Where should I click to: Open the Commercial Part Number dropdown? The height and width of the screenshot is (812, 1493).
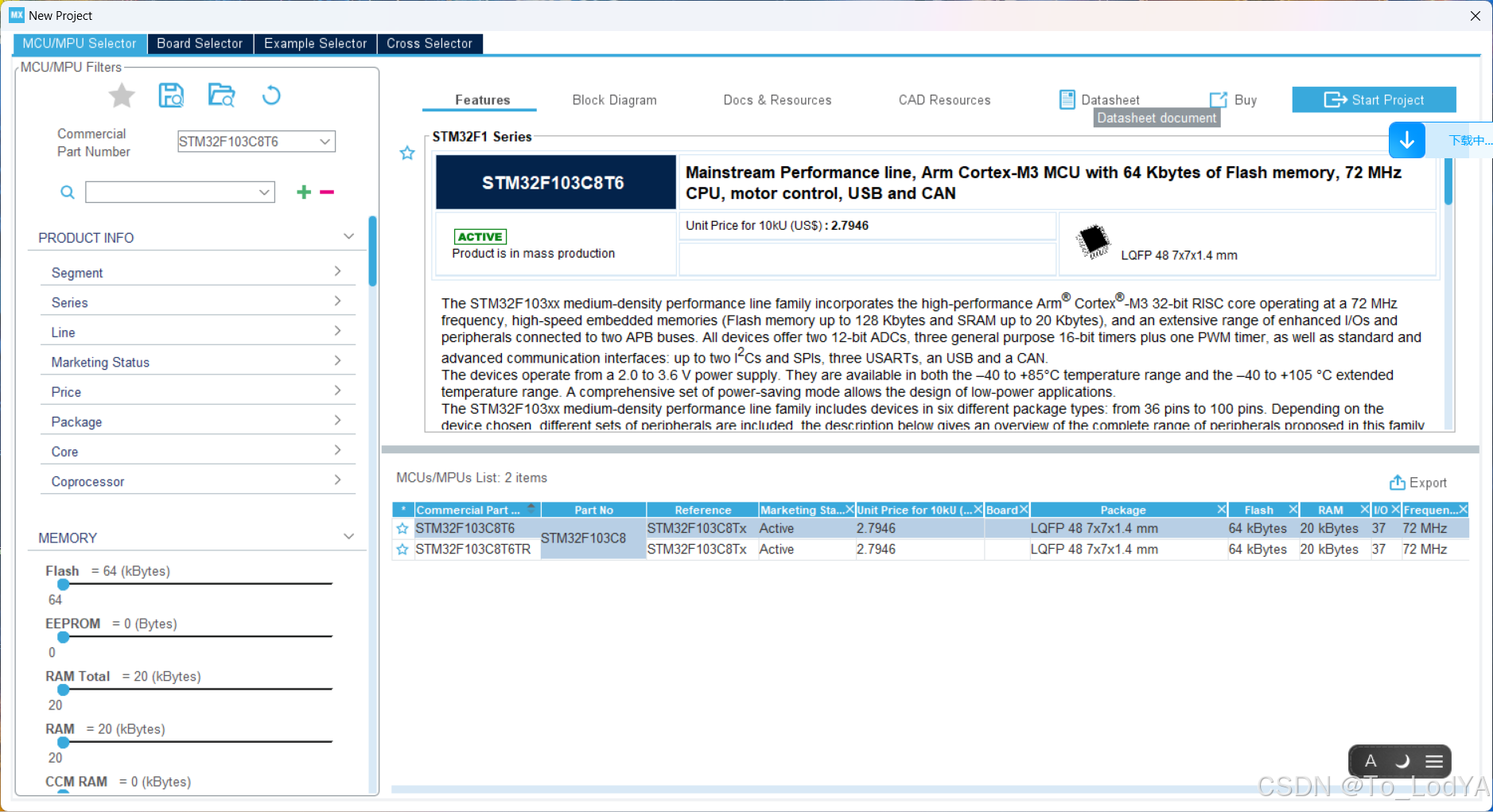[325, 142]
